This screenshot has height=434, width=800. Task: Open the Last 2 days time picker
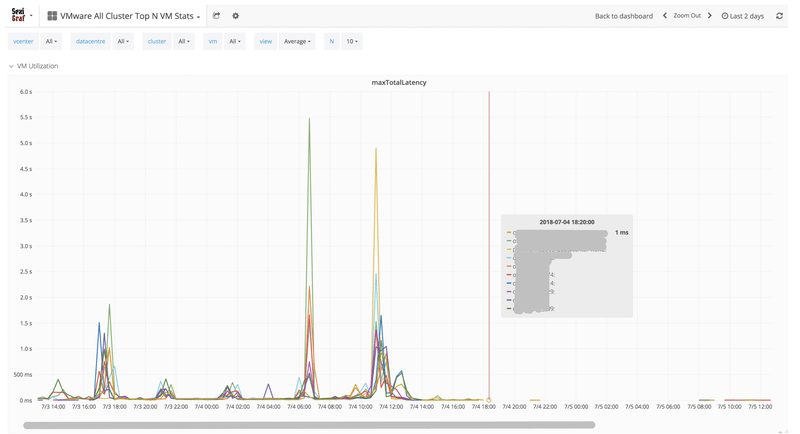pyautogui.click(x=742, y=16)
